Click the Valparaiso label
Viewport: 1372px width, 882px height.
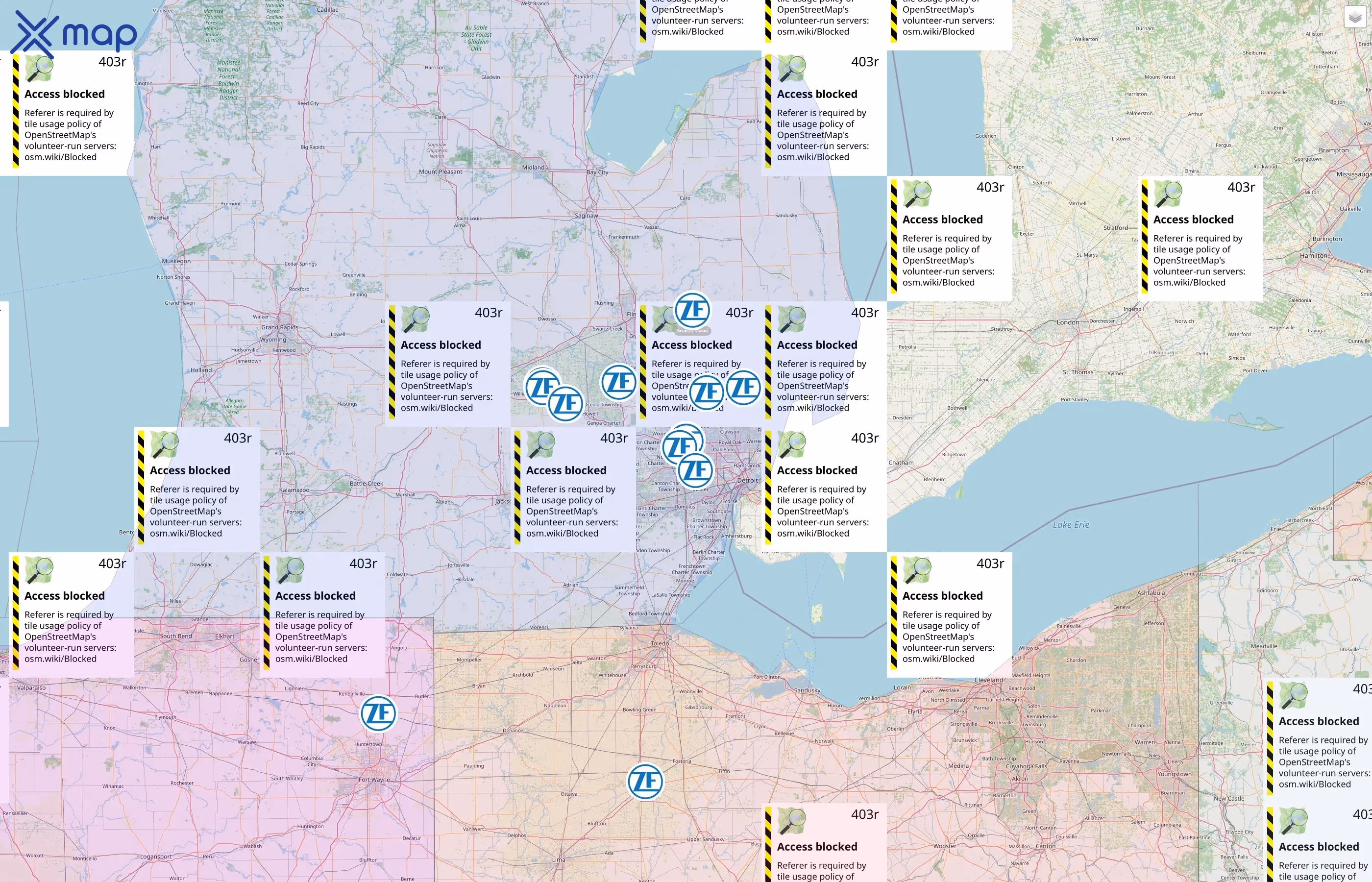click(x=31, y=688)
